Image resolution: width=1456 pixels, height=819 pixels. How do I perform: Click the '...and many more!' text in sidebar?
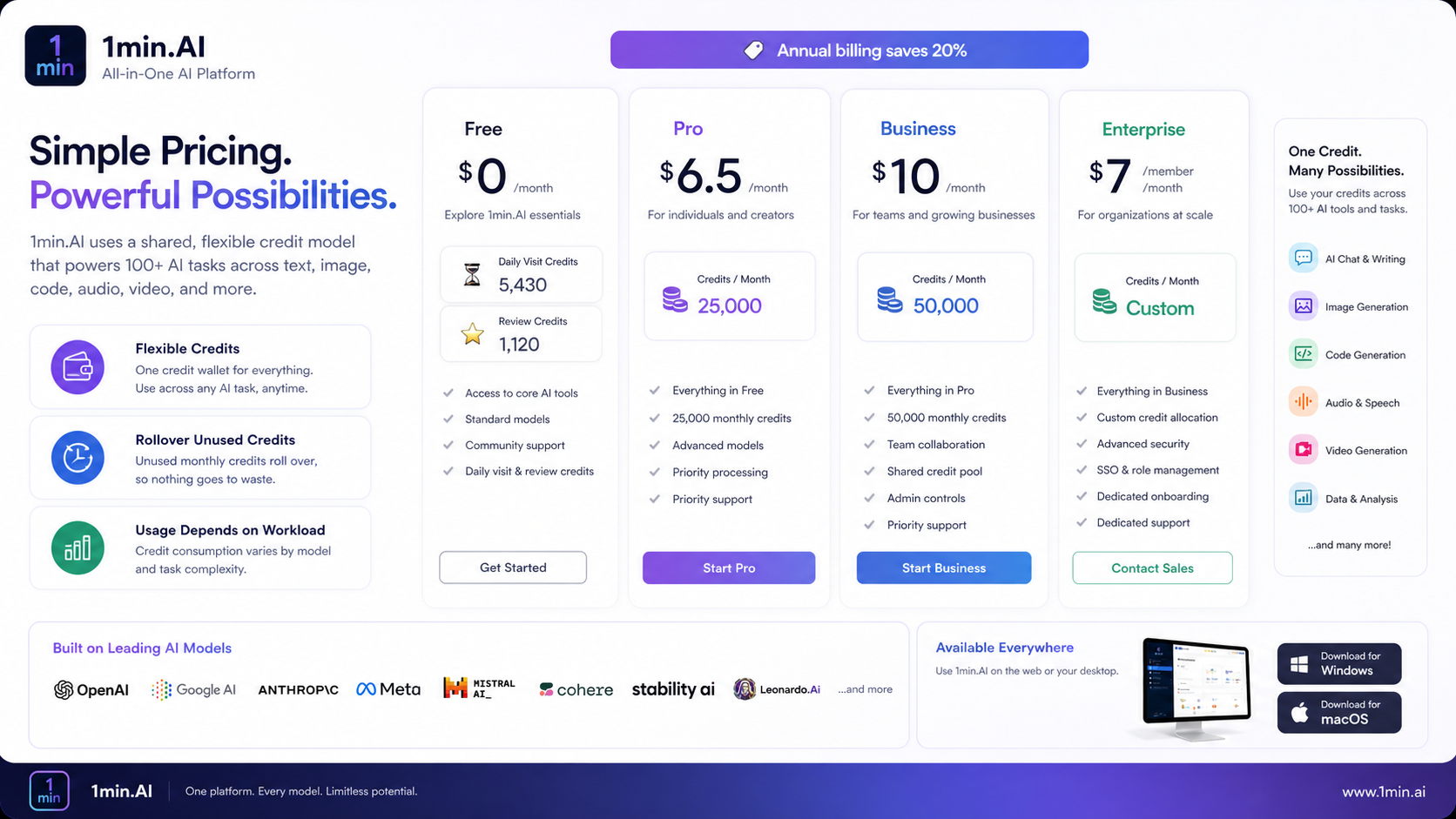1349,545
